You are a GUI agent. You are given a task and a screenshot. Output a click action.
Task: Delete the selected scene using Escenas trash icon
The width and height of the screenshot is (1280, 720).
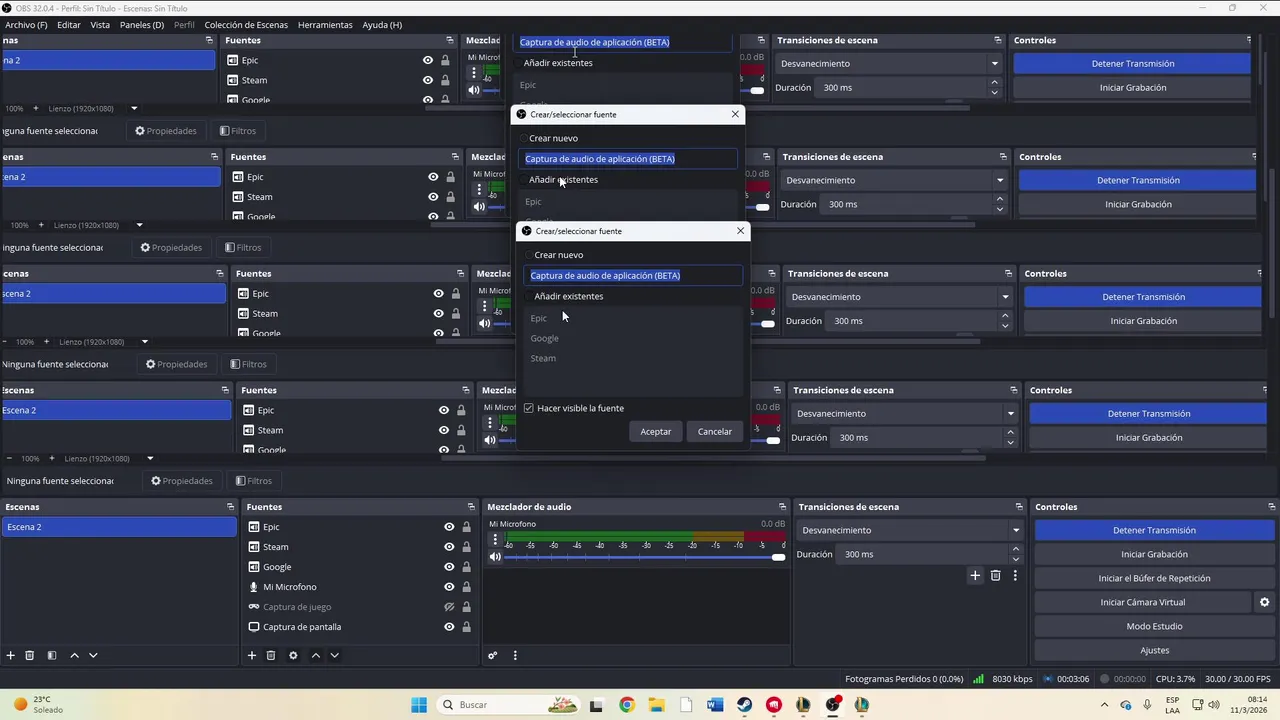pos(30,655)
